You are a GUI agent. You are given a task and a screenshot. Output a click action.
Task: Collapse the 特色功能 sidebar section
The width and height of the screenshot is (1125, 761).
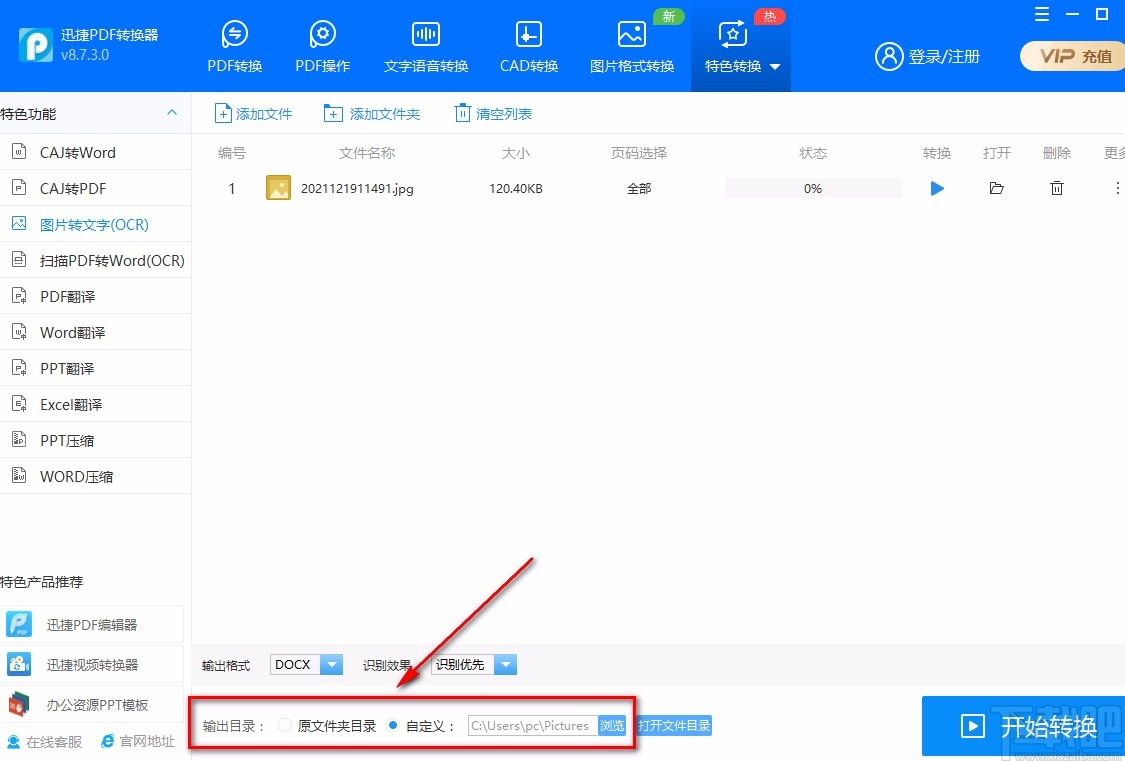click(171, 113)
